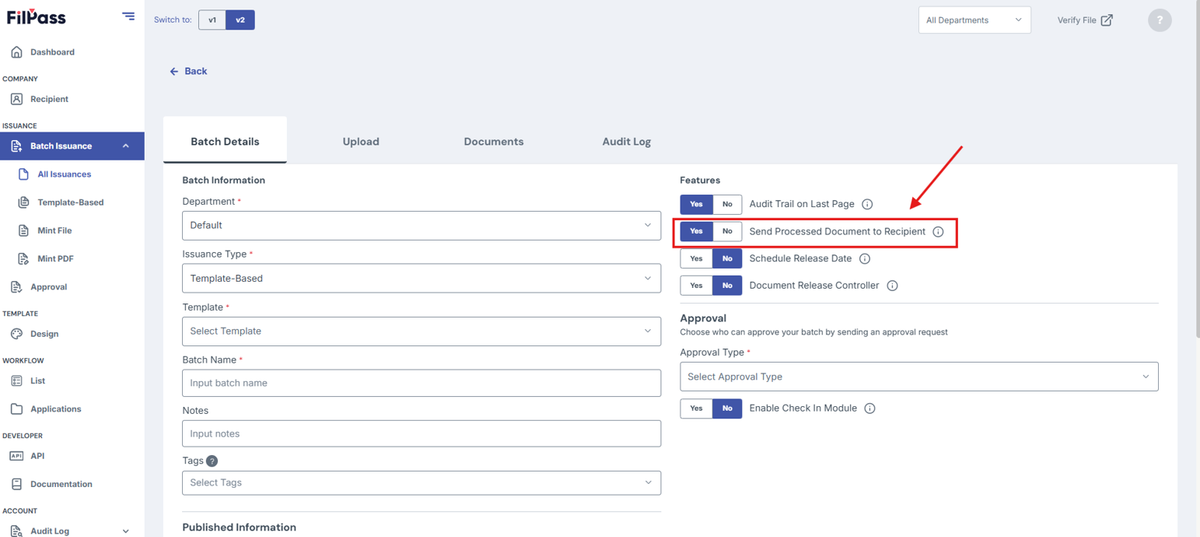Click info icon beside Schedule Release Date

865,258
